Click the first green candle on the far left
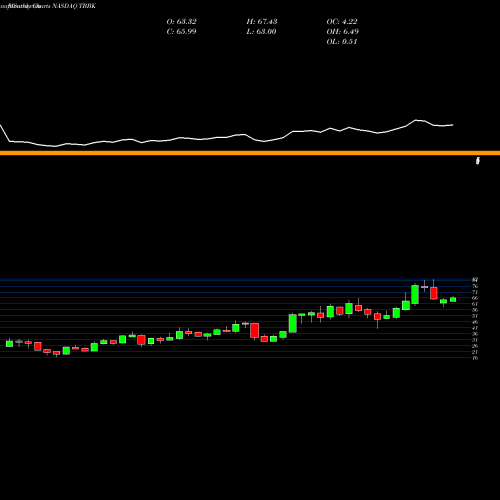Screen dimensions: 500x500 coord(9,343)
